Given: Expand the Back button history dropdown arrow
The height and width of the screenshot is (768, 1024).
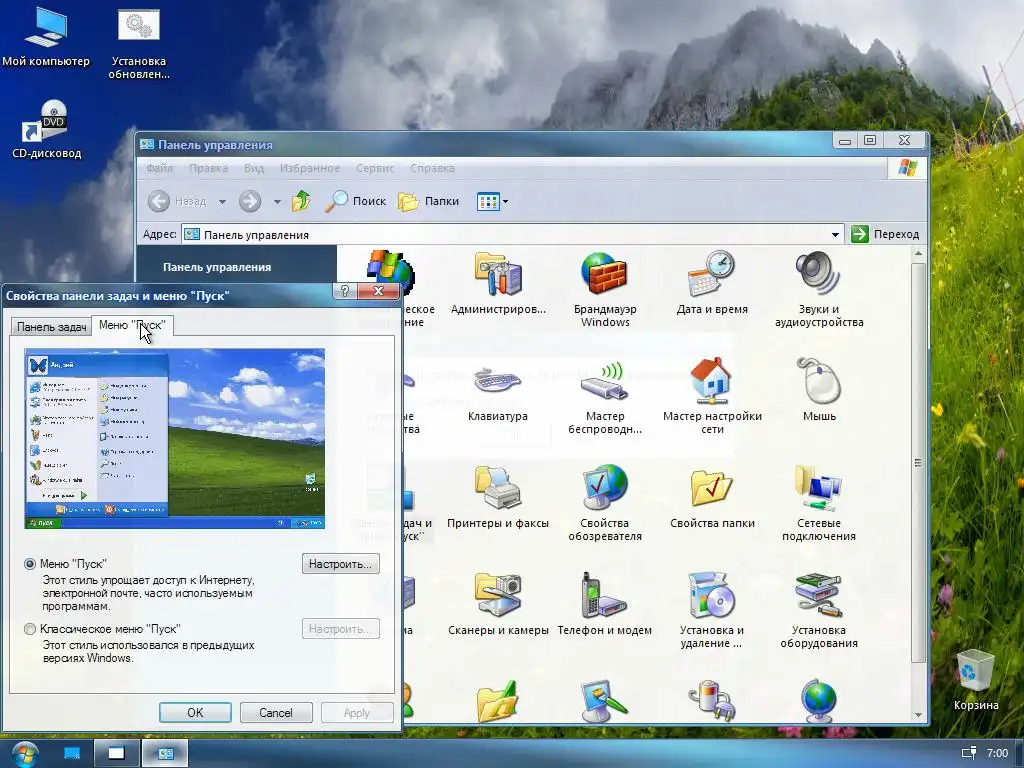Looking at the screenshot, I should point(222,202).
